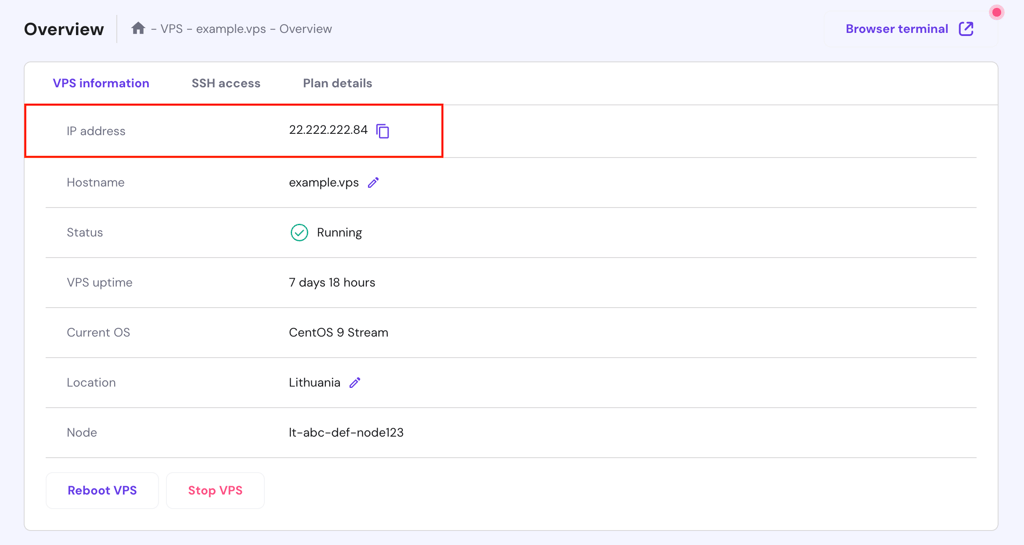Click the node value lt-abc-def-node123
The image size is (1024, 545).
coord(347,433)
